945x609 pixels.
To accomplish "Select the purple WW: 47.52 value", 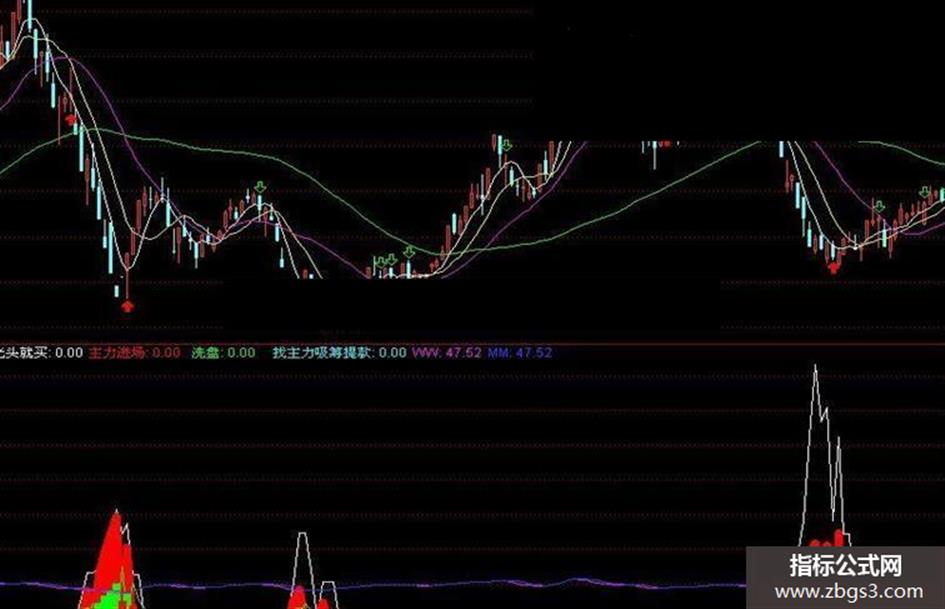I will 447,352.
